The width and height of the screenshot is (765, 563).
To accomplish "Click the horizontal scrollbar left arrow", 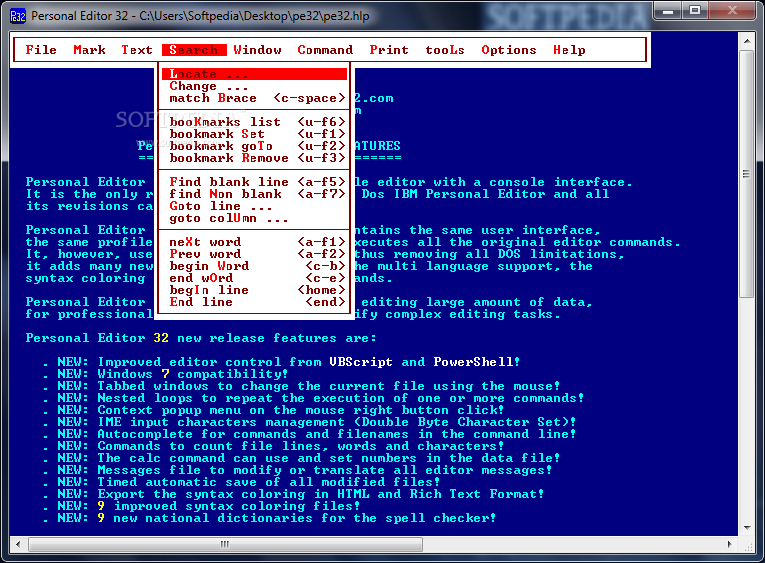I will click(x=19, y=544).
